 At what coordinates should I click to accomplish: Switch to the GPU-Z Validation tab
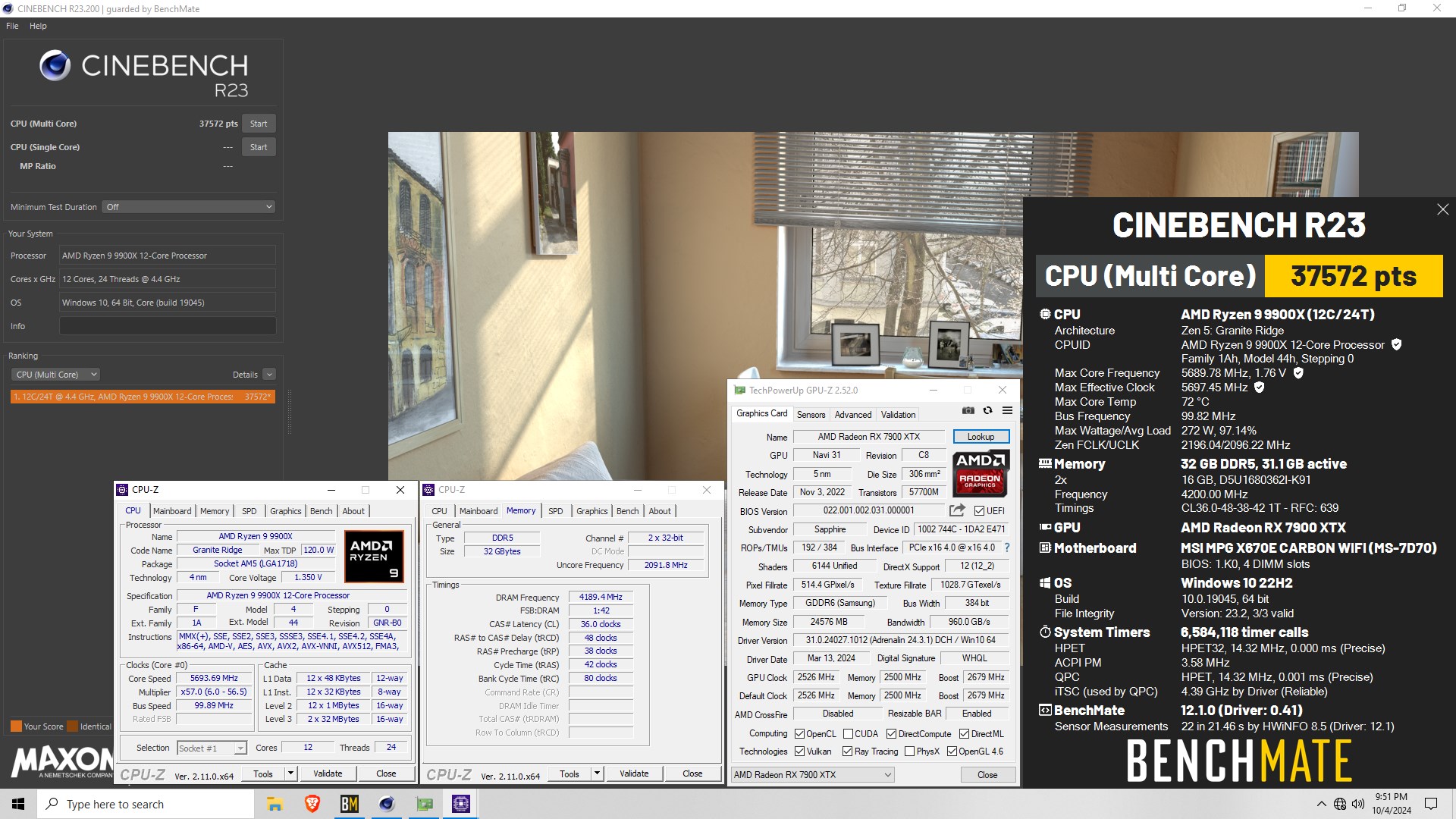click(x=898, y=414)
